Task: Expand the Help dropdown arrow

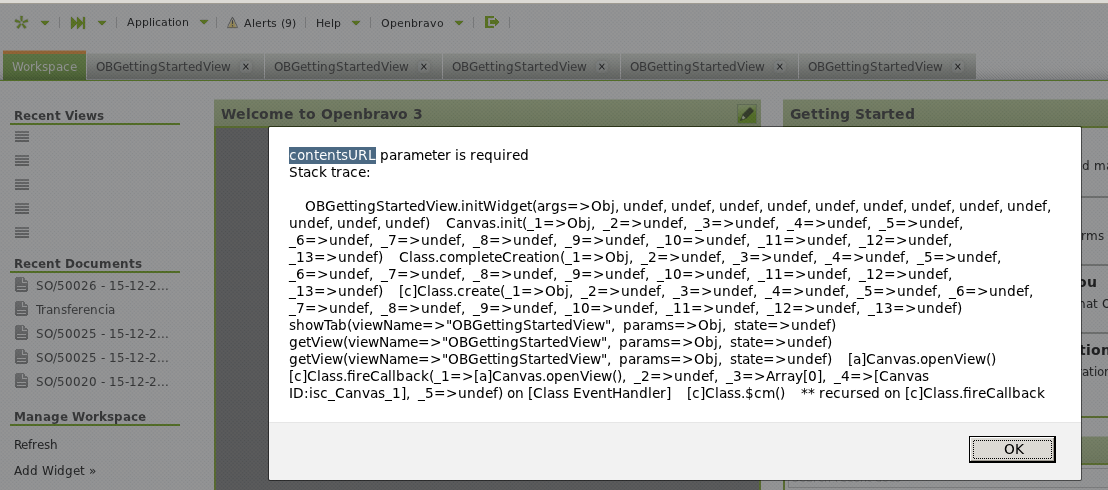Action: (355, 23)
